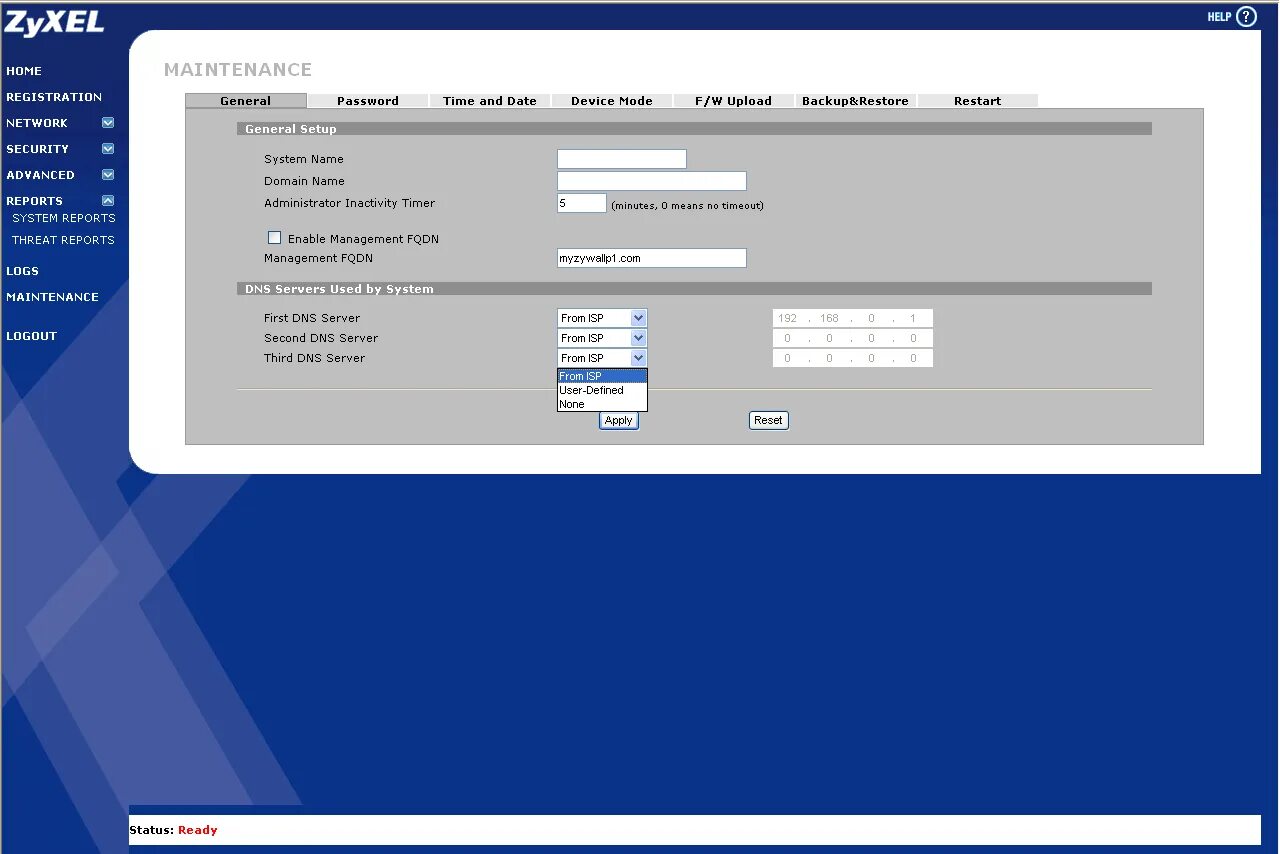Click Second DNS Server IP address field
Viewport: 1280px width, 854px height.
tap(853, 338)
